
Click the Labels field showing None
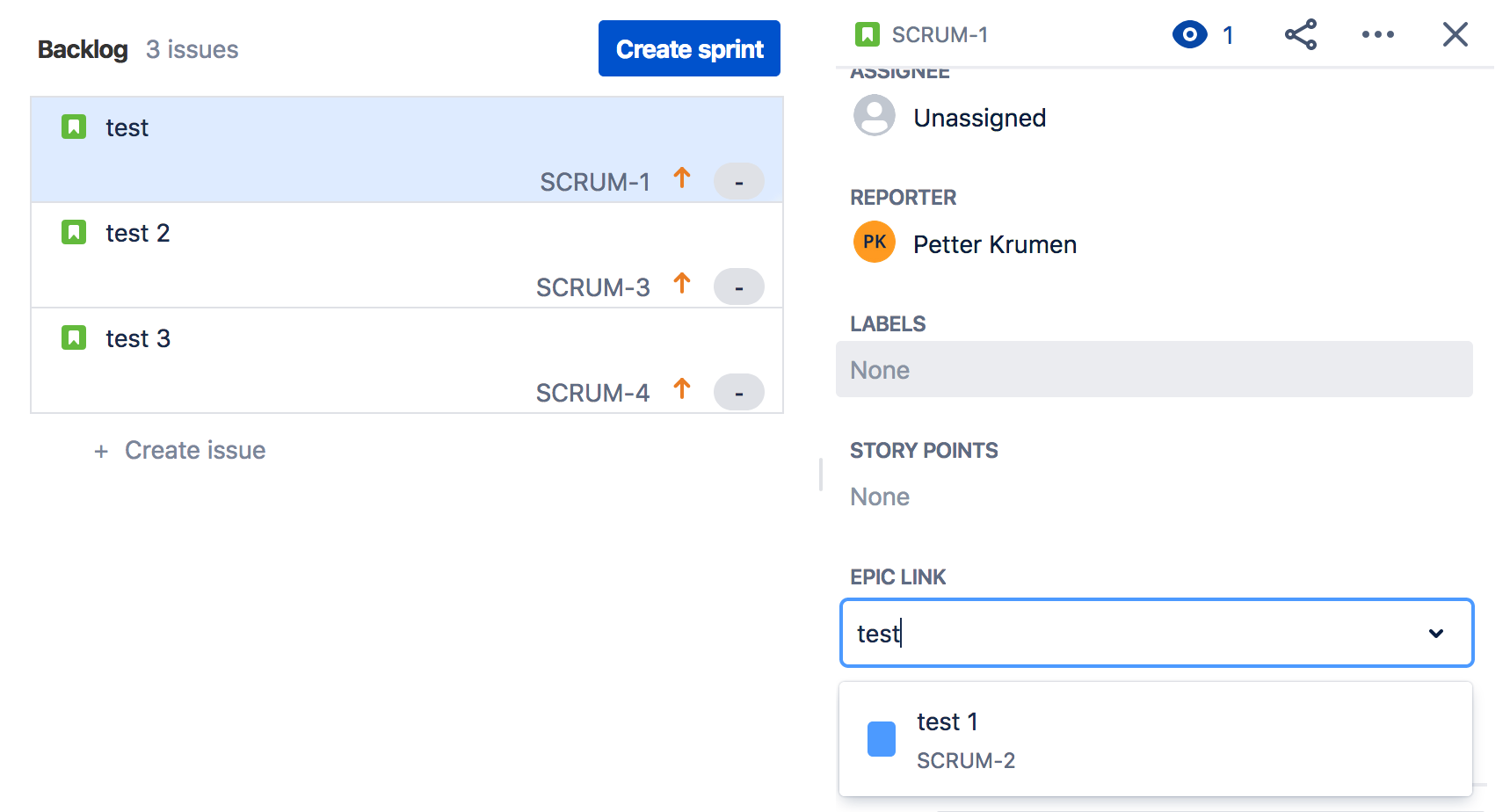click(x=1154, y=369)
